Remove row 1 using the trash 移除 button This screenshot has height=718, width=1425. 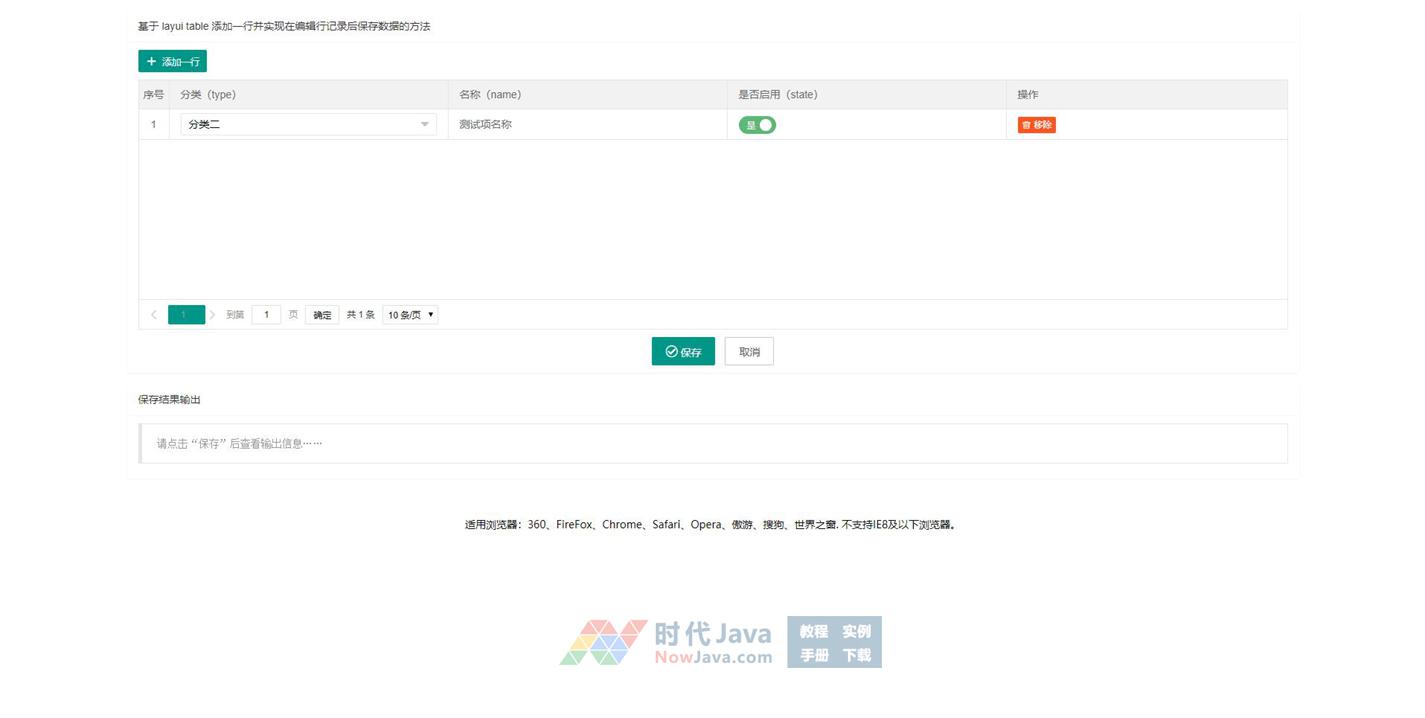[1036, 125]
